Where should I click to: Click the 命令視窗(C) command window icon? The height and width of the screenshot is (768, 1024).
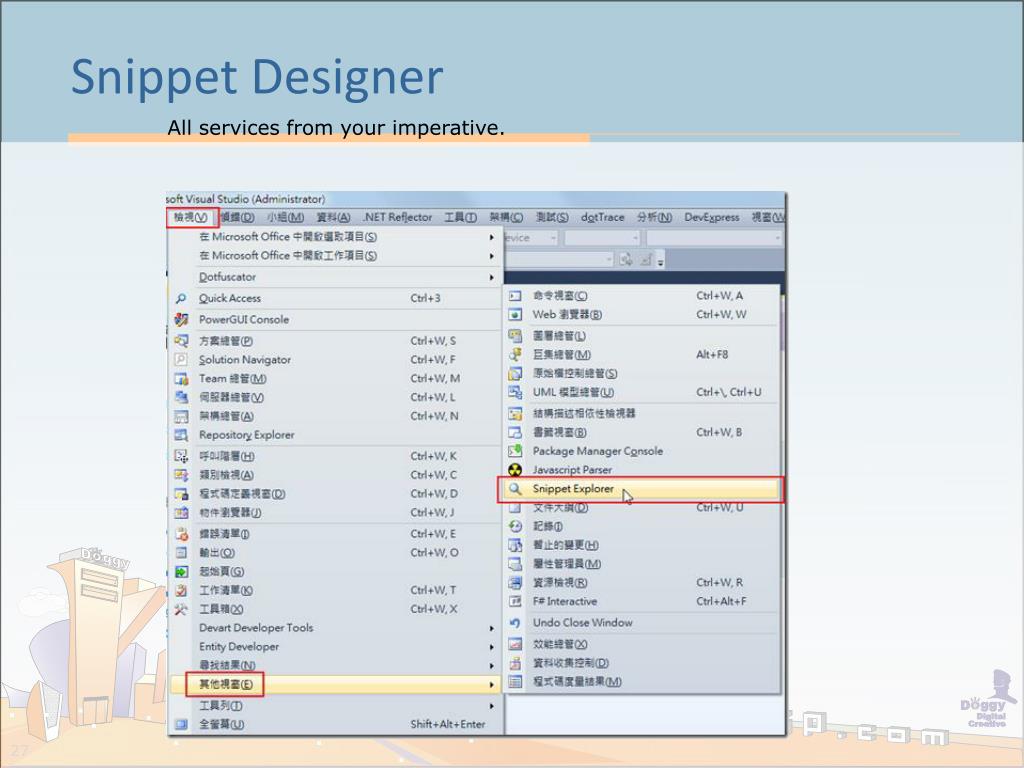pyautogui.click(x=515, y=296)
